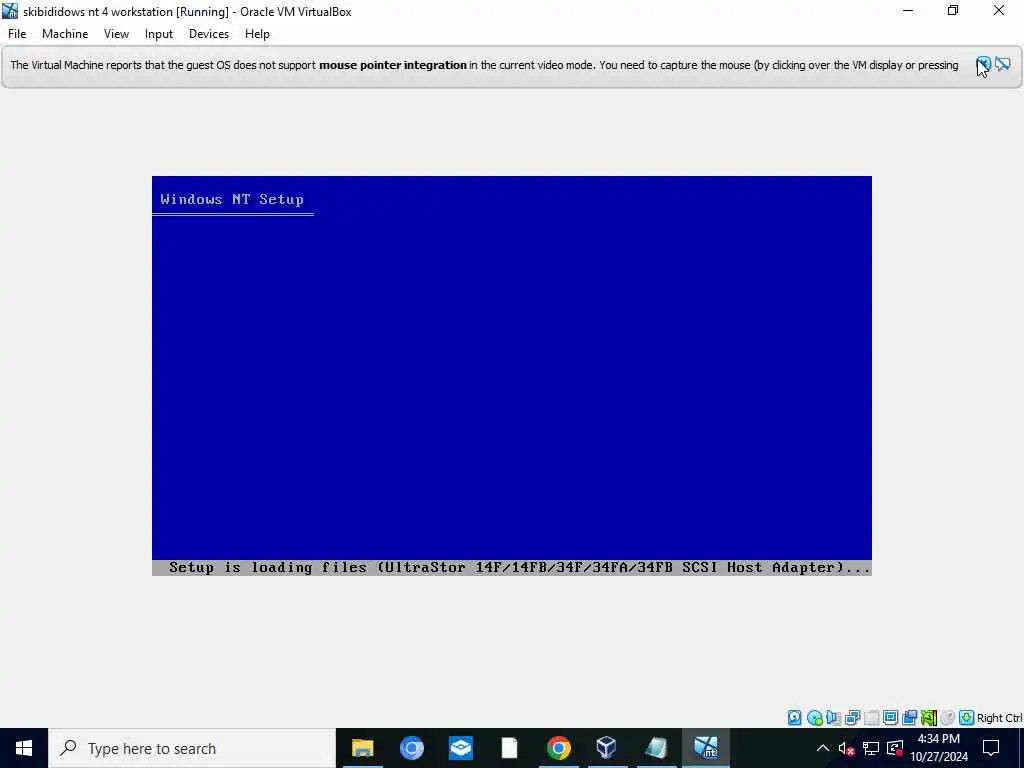
Task: Click the sync error tray icon
Action: (x=895, y=748)
